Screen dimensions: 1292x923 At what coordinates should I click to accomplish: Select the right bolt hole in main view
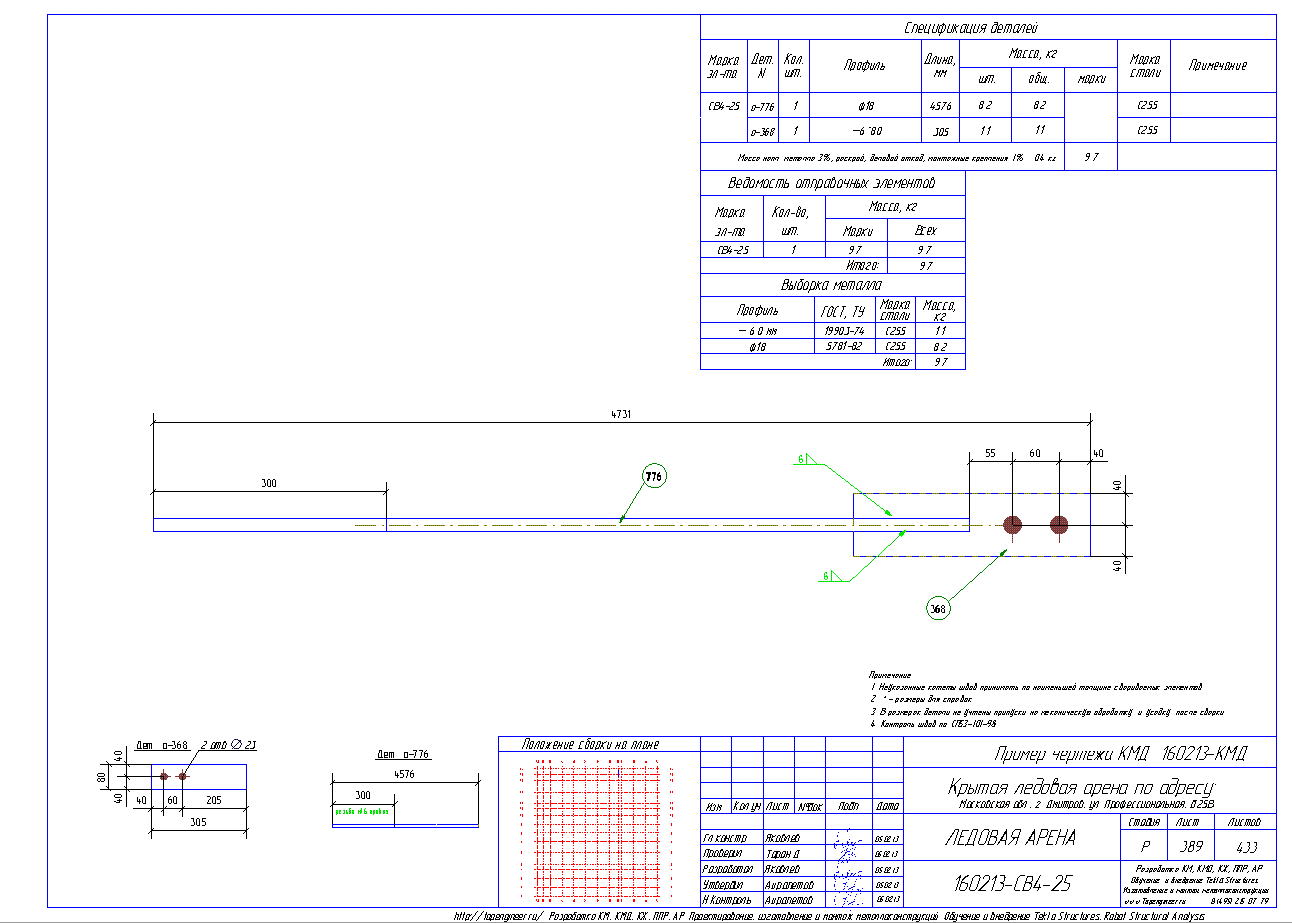(1060, 525)
